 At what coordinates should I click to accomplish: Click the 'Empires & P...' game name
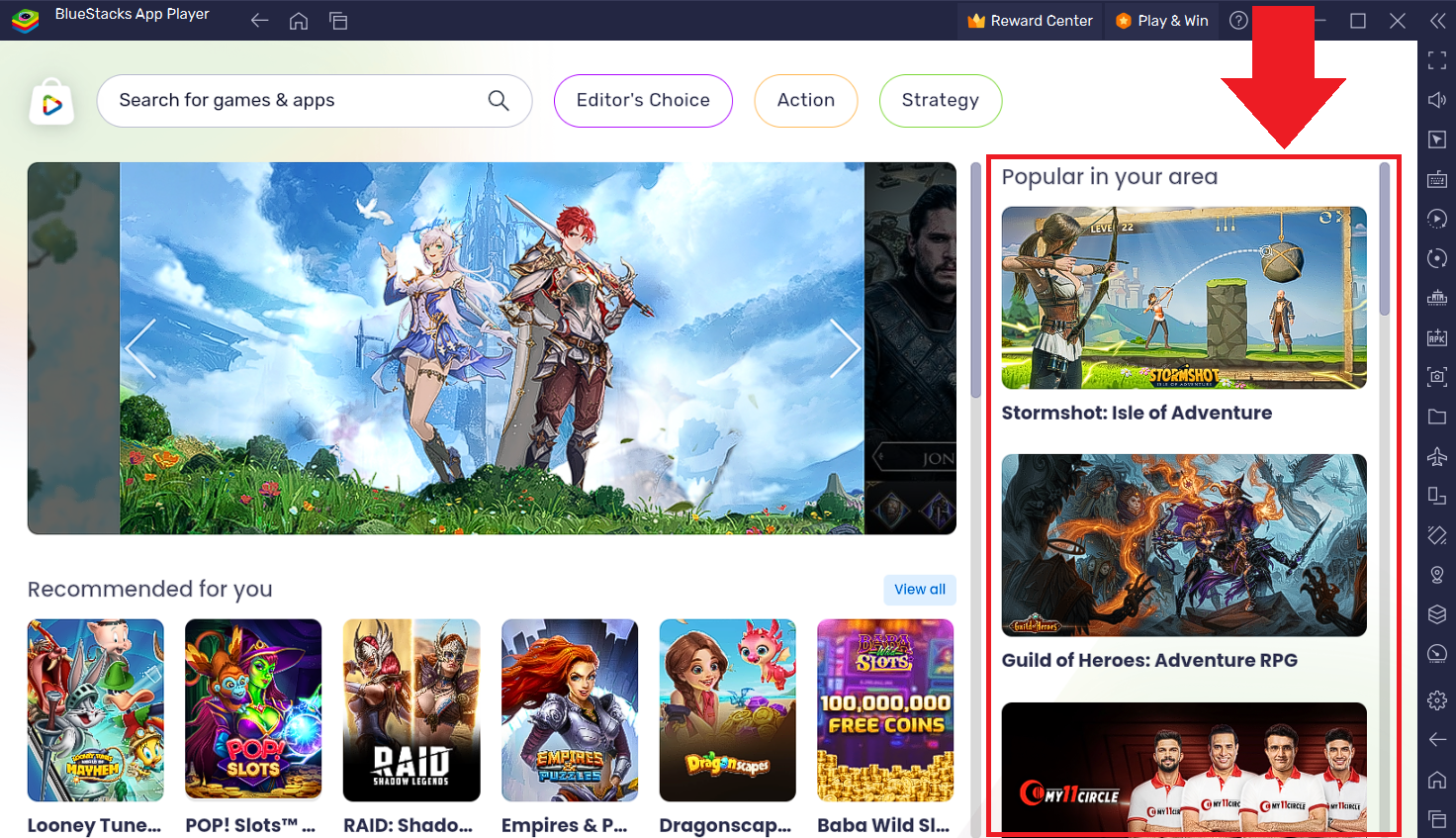[565, 825]
